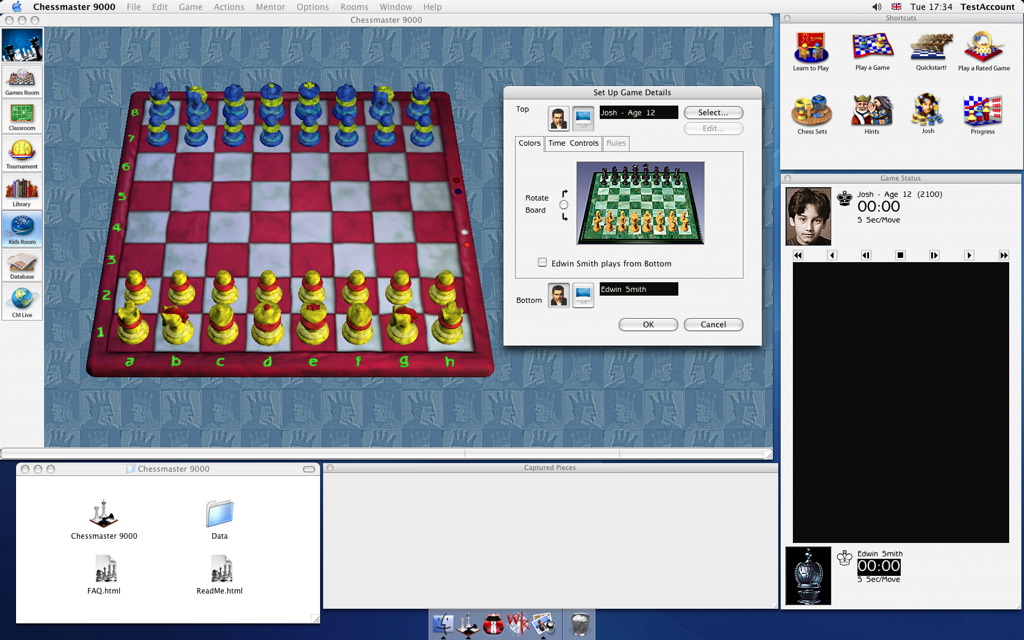Select the ReadMe.html file
The width and height of the screenshot is (1024, 640).
coord(219,575)
